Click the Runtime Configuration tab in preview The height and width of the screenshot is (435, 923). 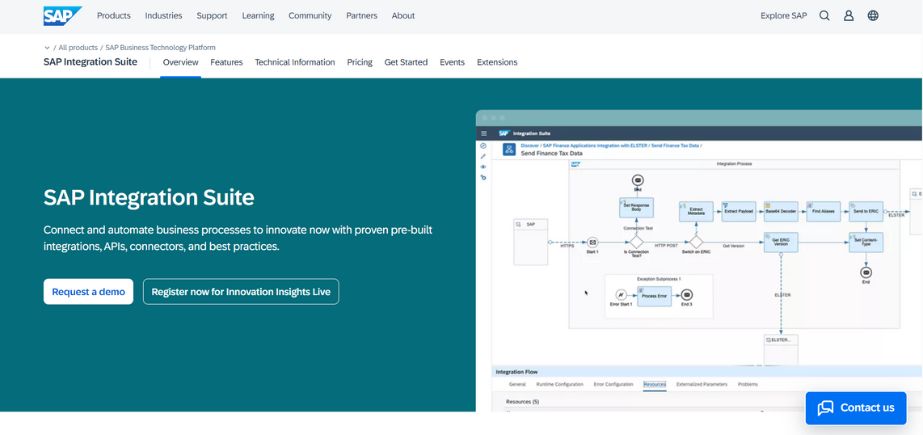559,384
